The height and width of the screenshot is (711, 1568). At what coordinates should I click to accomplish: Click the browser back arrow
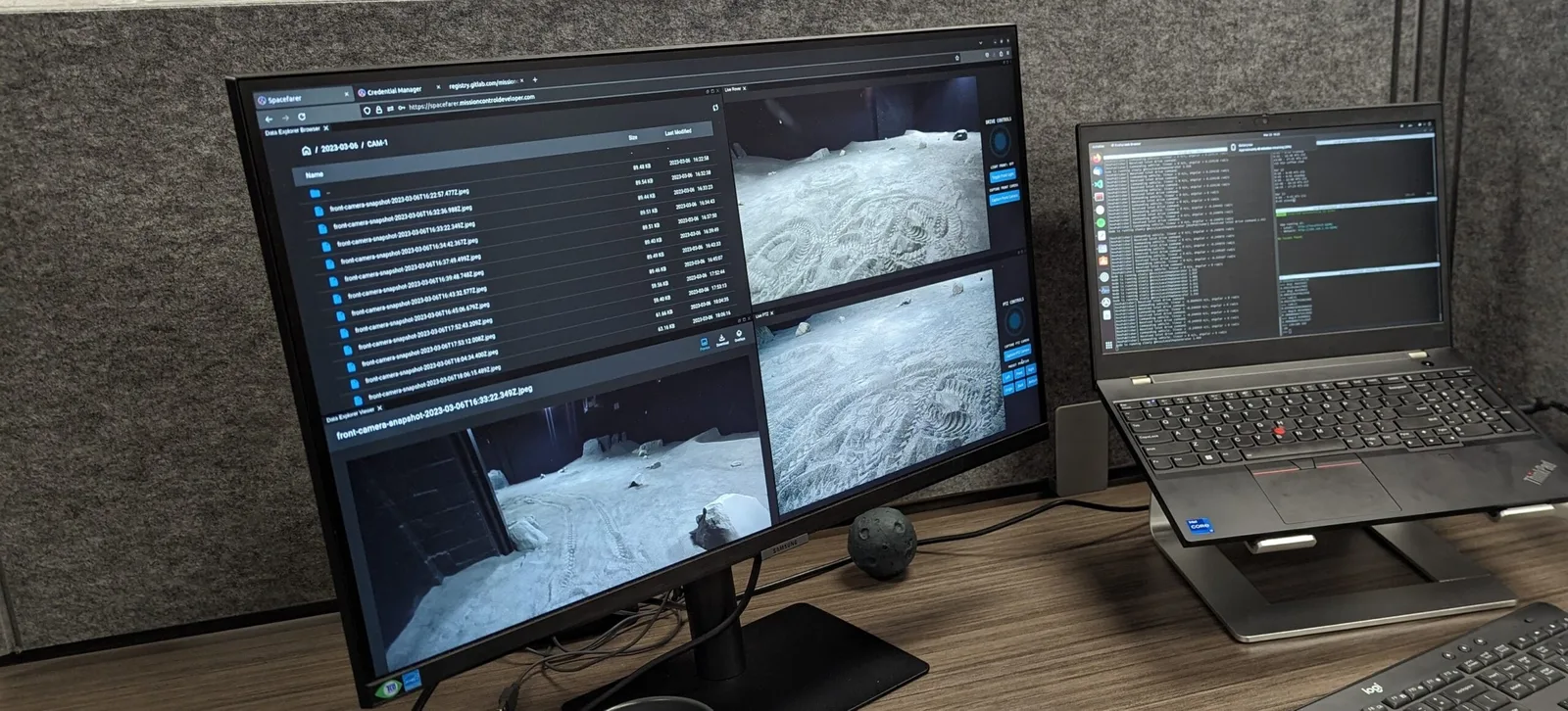point(269,119)
